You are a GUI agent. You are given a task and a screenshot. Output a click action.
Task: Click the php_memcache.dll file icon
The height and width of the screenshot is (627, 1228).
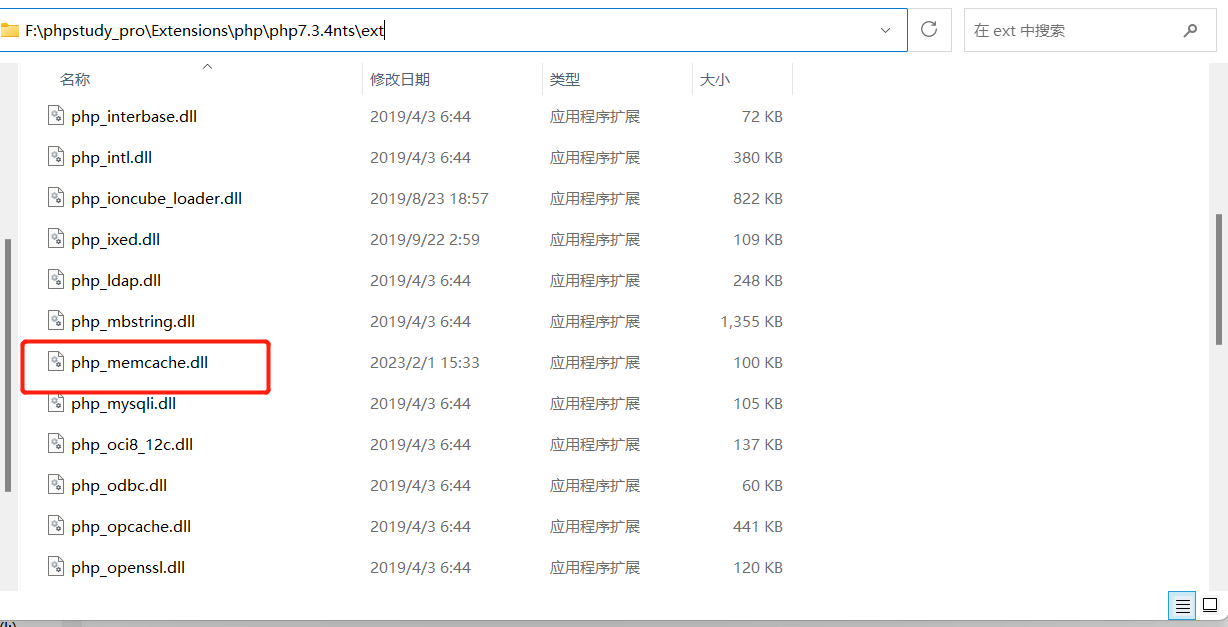(x=56, y=362)
